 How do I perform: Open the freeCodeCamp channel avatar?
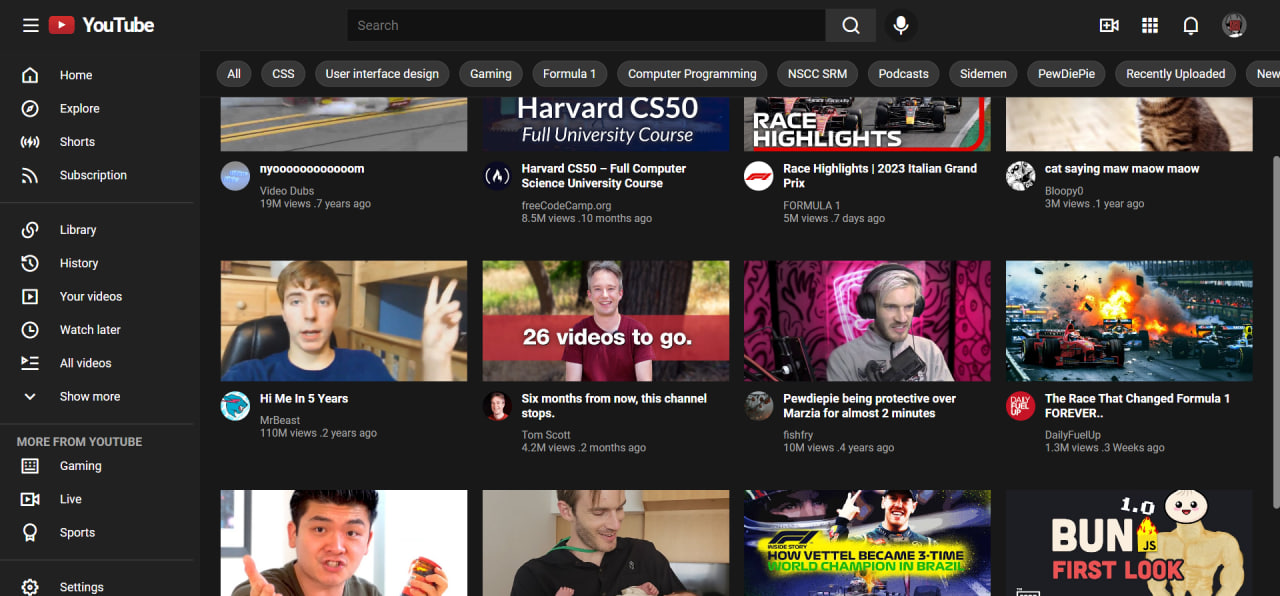(497, 176)
